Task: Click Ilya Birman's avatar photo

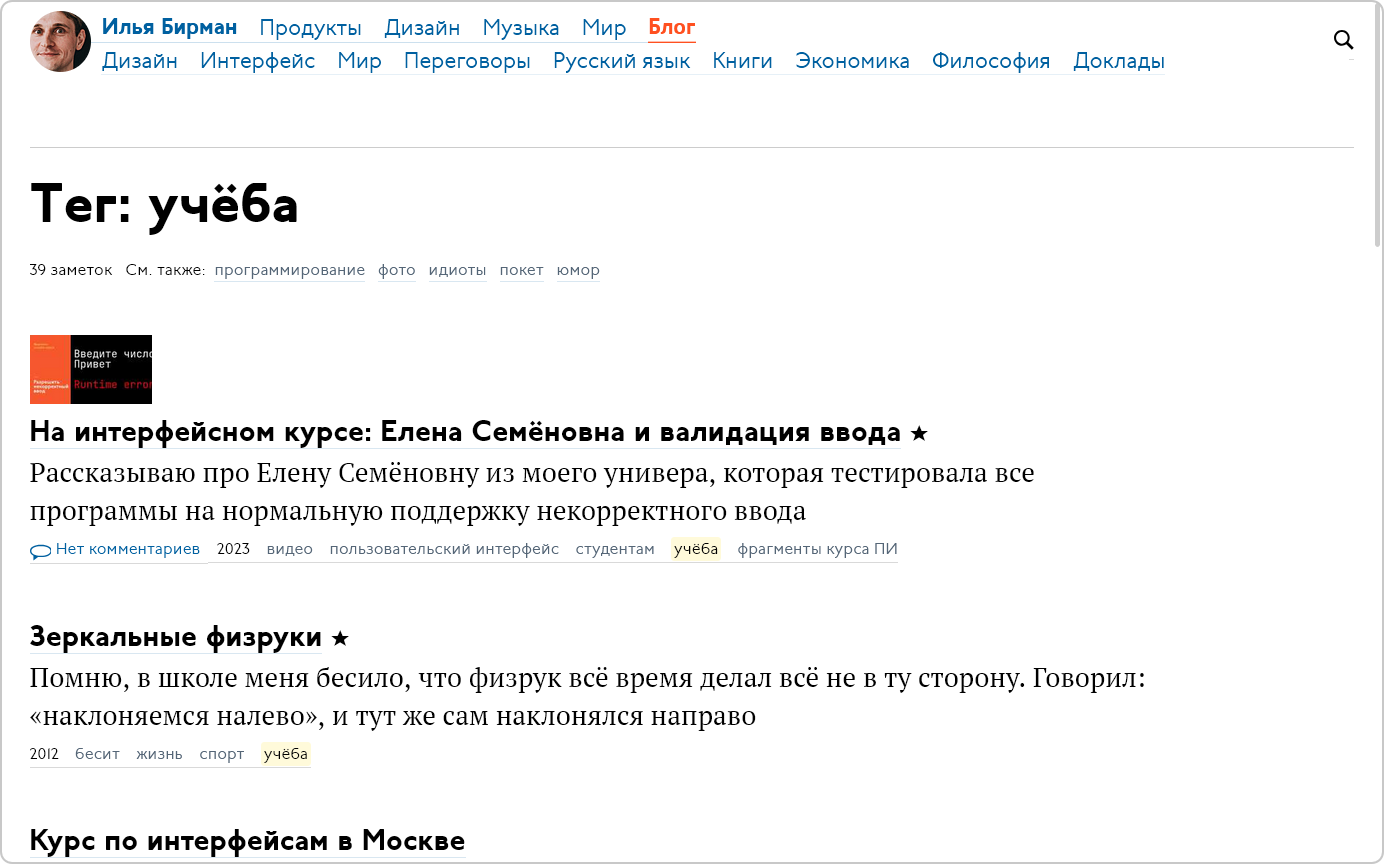Action: [61, 42]
